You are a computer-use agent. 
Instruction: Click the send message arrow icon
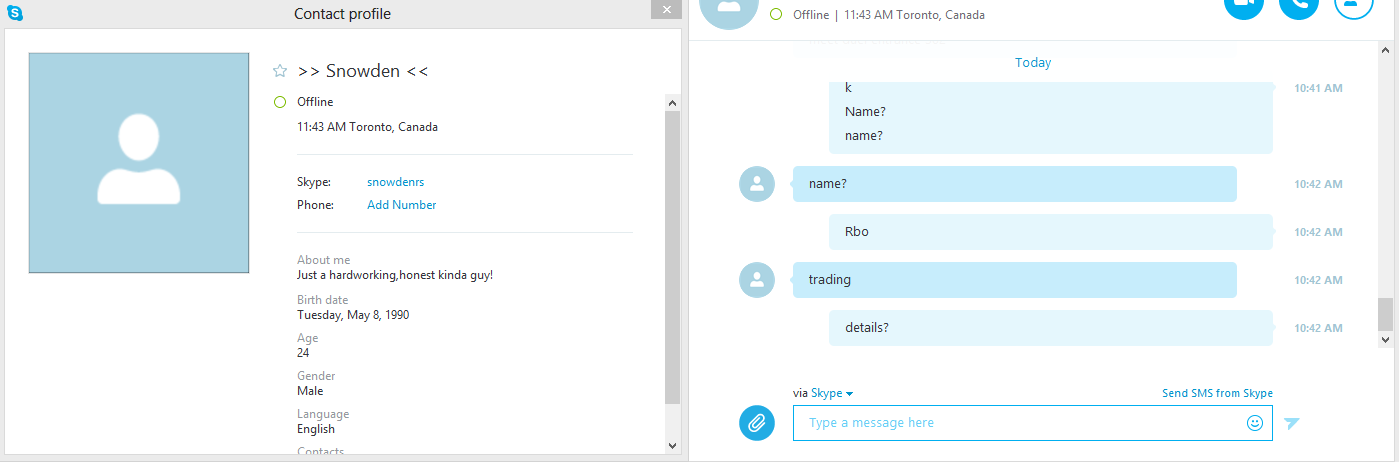[x=1292, y=423]
